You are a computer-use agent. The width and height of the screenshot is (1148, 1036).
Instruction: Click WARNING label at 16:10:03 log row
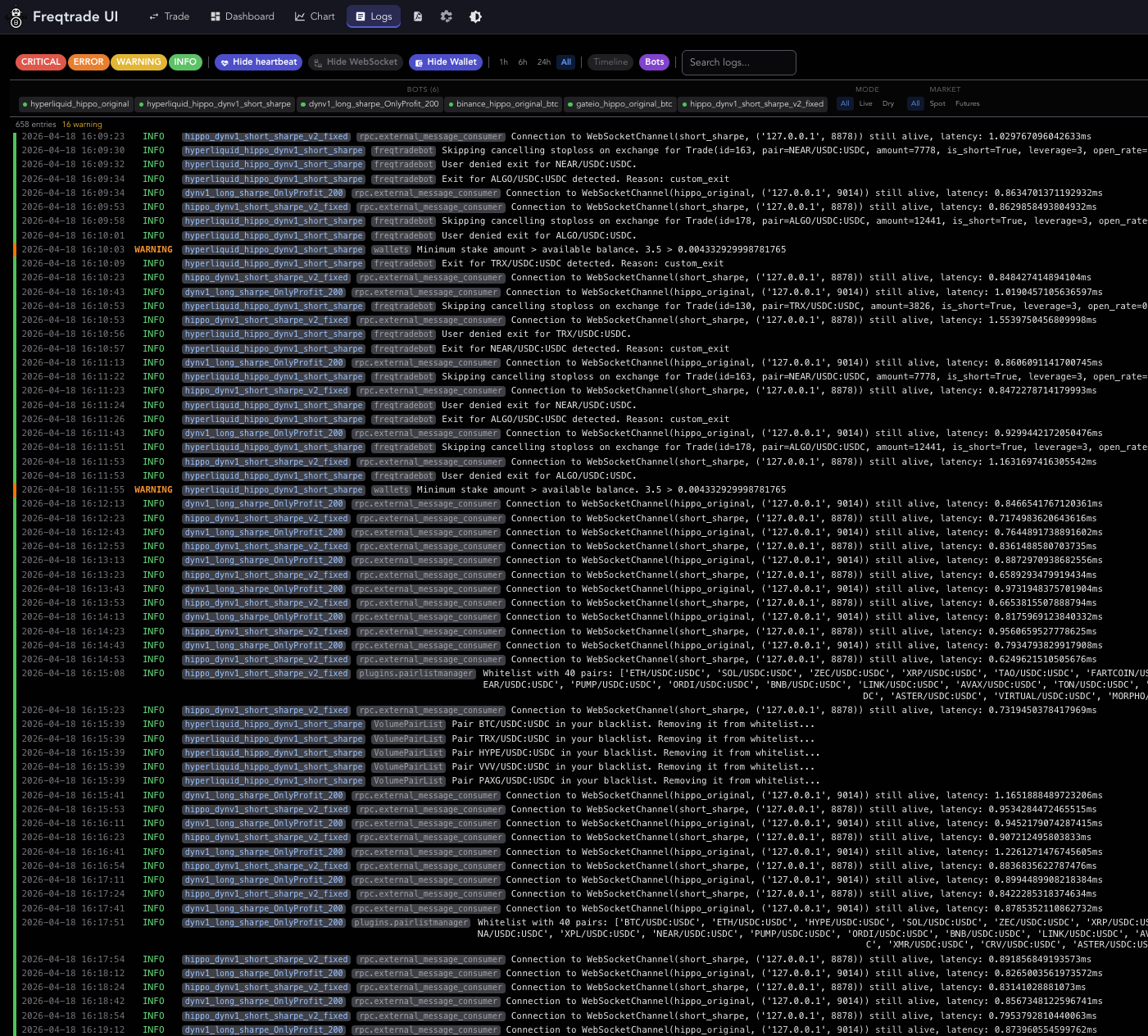pos(153,250)
